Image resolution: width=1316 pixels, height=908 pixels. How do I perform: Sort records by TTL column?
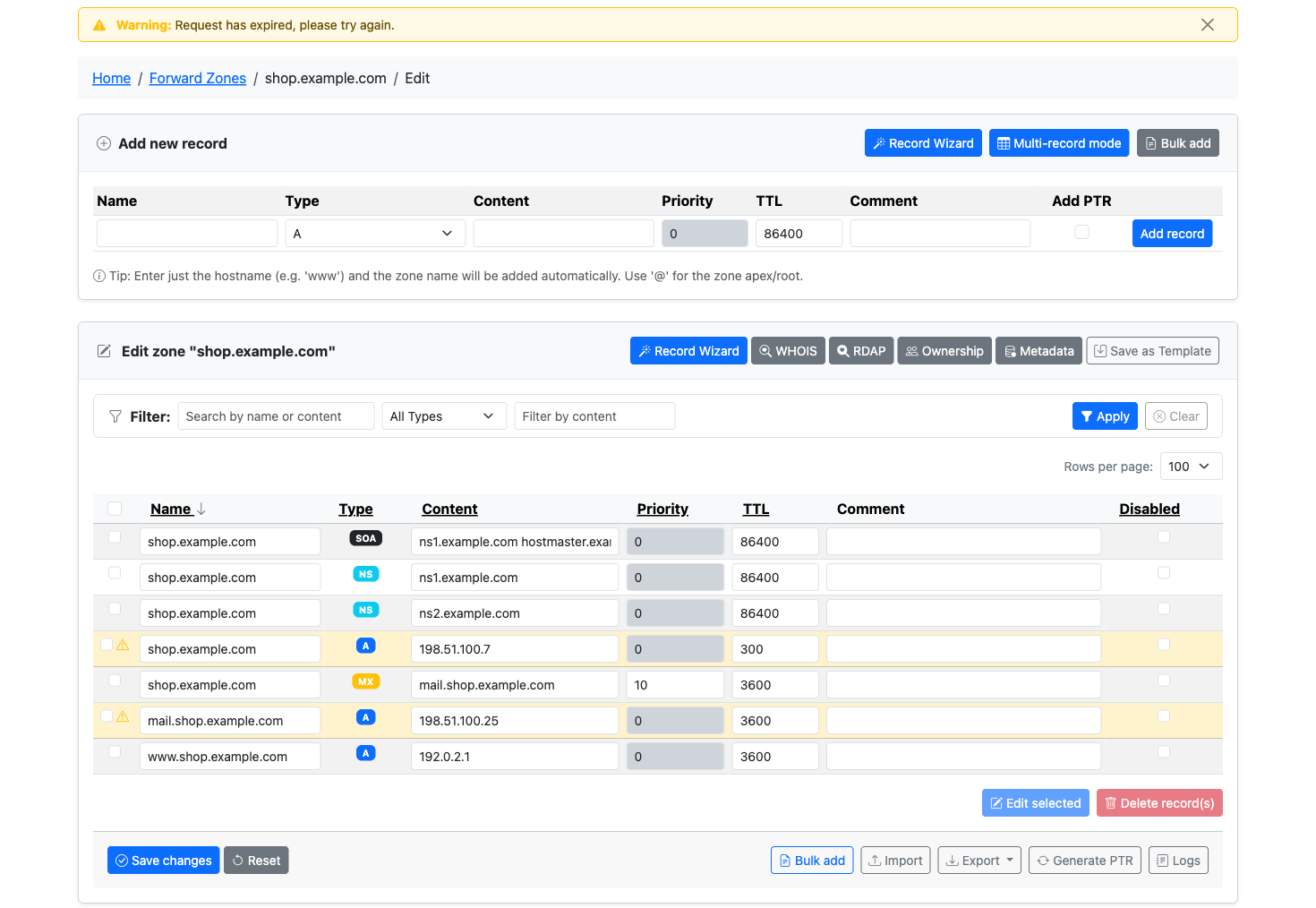[756, 509]
